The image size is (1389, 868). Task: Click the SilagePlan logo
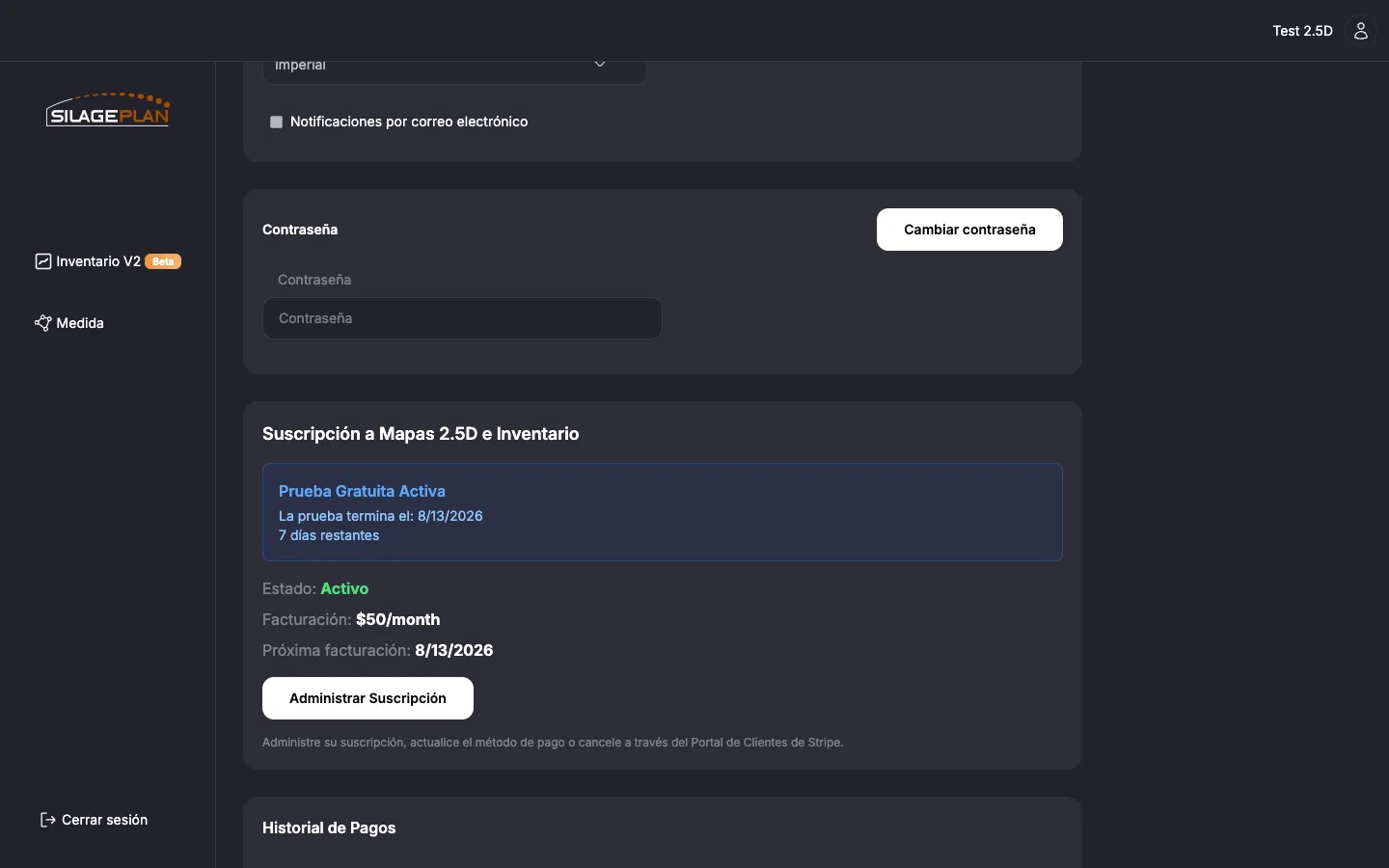(x=108, y=110)
